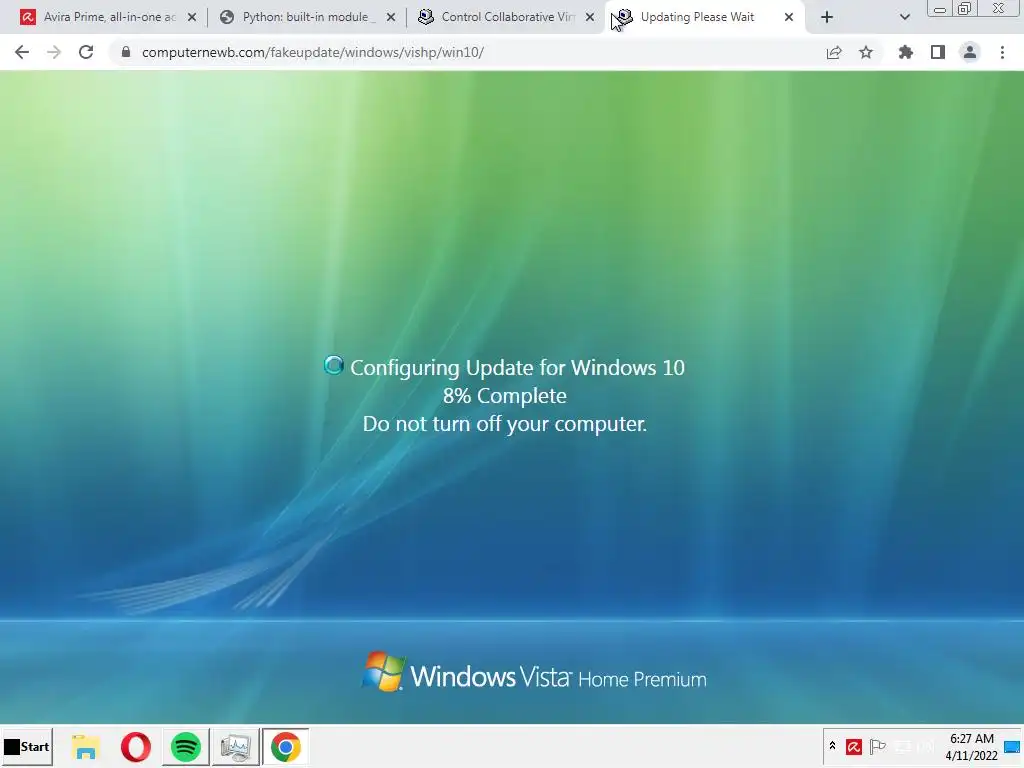Show hidden system tray icons
Image resolution: width=1024 pixels, height=768 pixels.
click(832, 746)
